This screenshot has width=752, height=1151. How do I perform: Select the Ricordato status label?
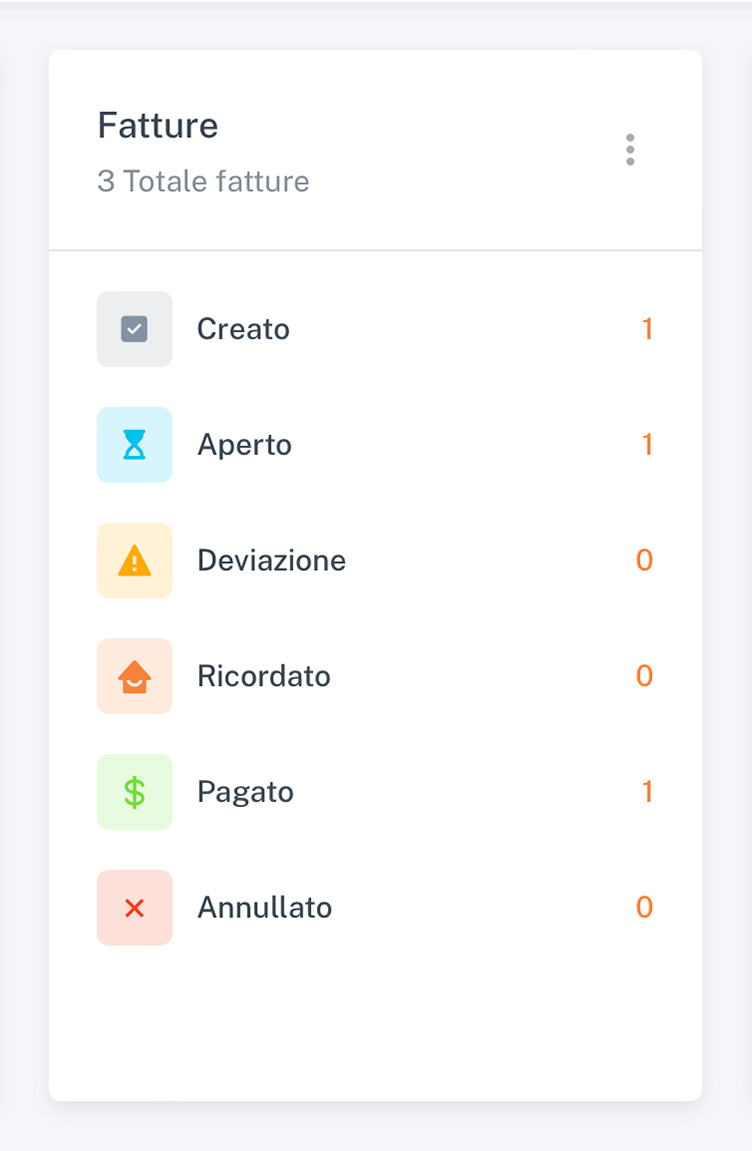coord(264,676)
